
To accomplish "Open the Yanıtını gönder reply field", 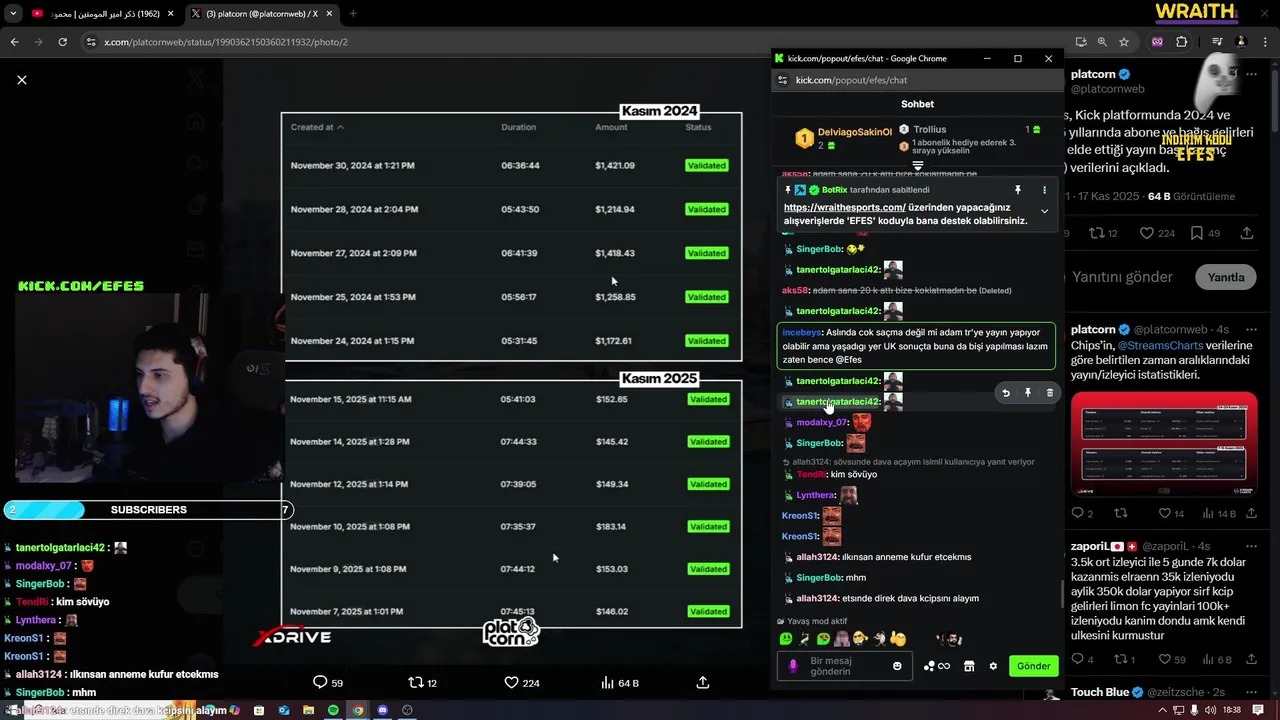I will [1122, 277].
